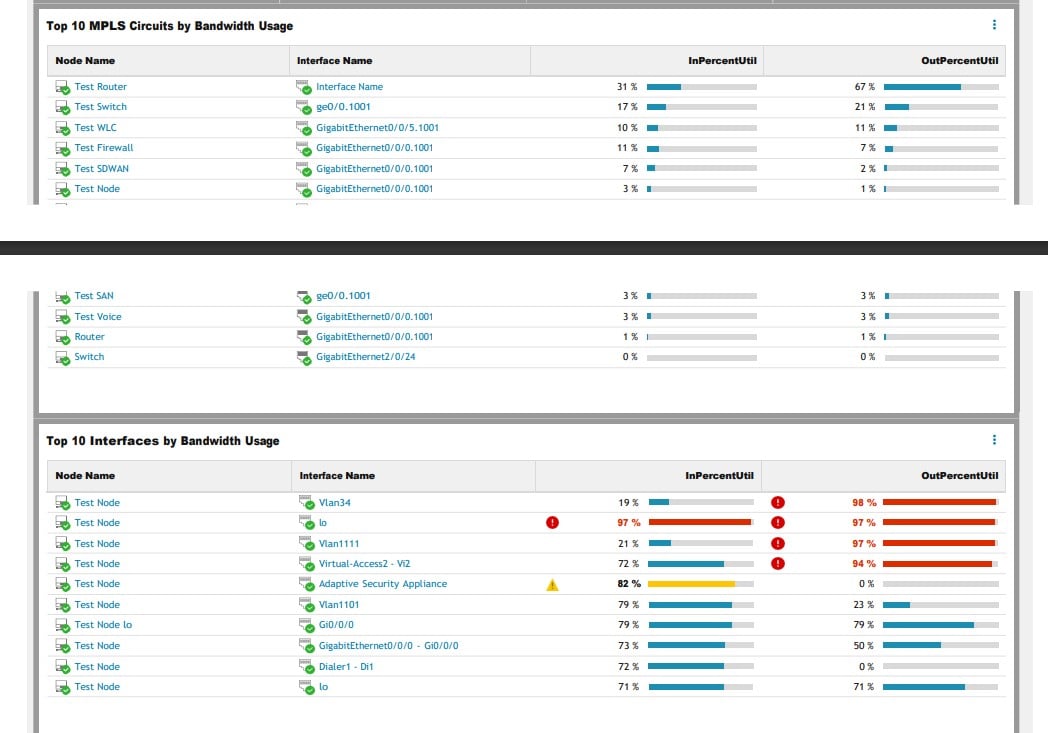Click the '94 %' OutPercentUtil value
Image resolution: width=1048 pixels, height=733 pixels.
(x=864, y=563)
